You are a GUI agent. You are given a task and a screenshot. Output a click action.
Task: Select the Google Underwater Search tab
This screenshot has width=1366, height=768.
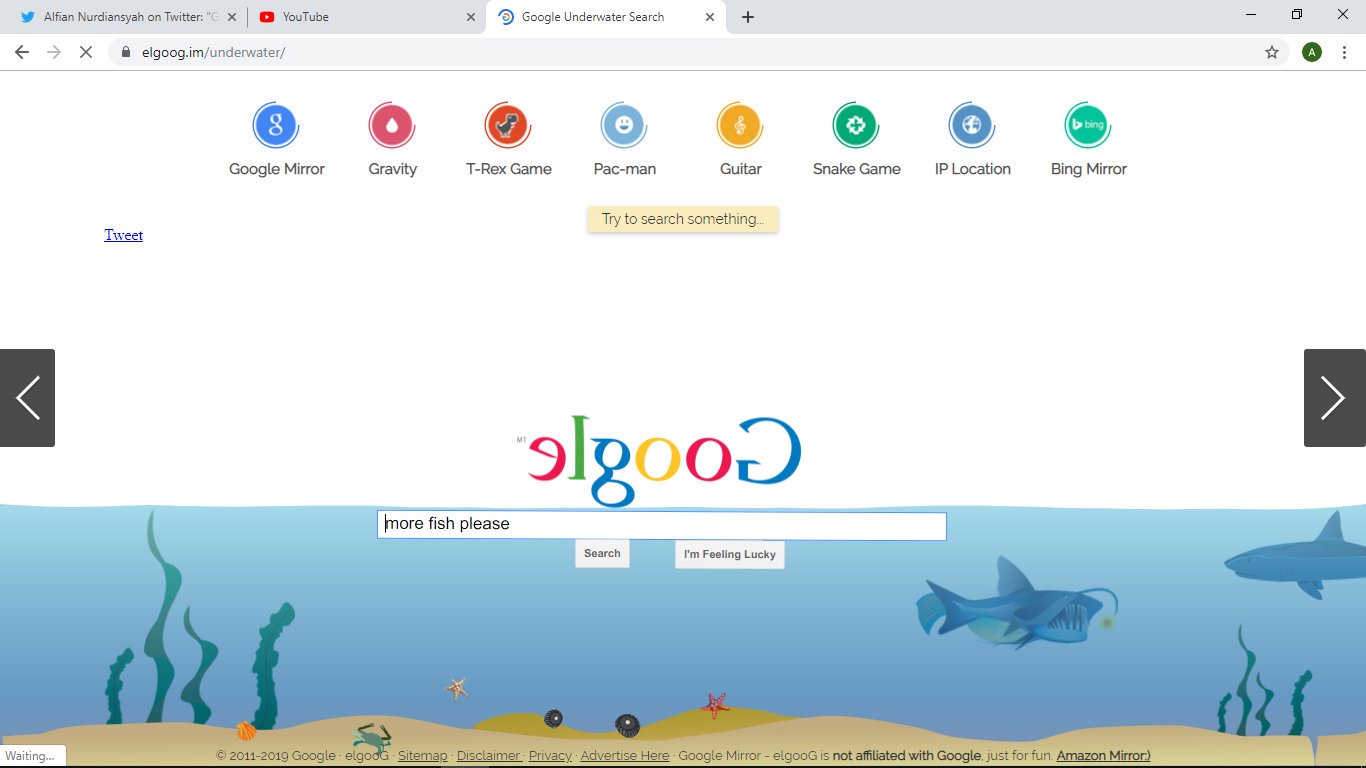606,17
